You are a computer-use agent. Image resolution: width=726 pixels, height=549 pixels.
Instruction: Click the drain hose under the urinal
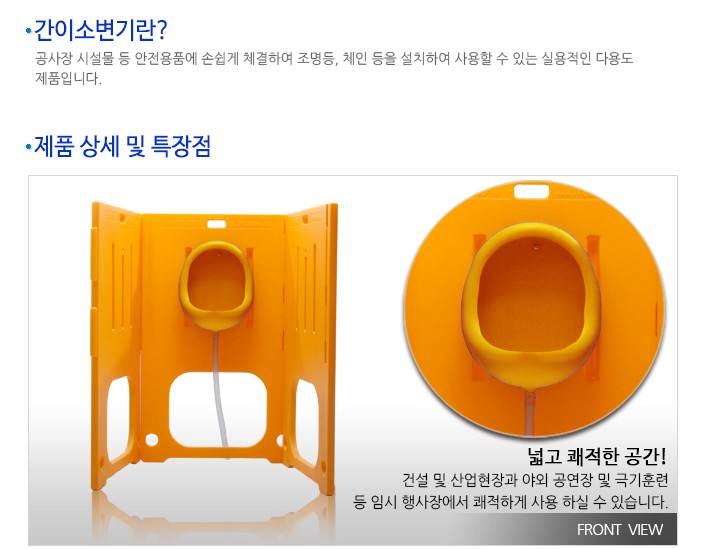click(x=219, y=389)
